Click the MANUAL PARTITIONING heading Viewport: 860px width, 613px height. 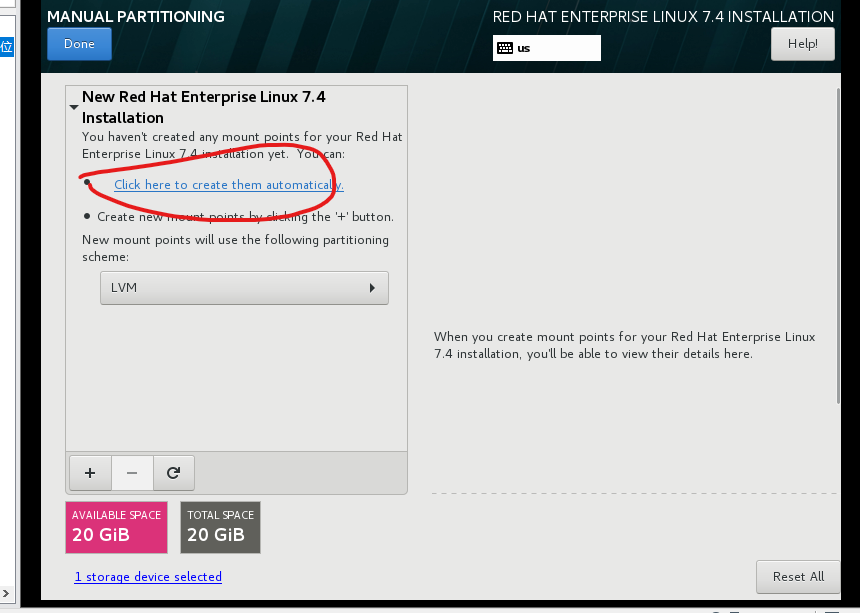click(x=135, y=16)
